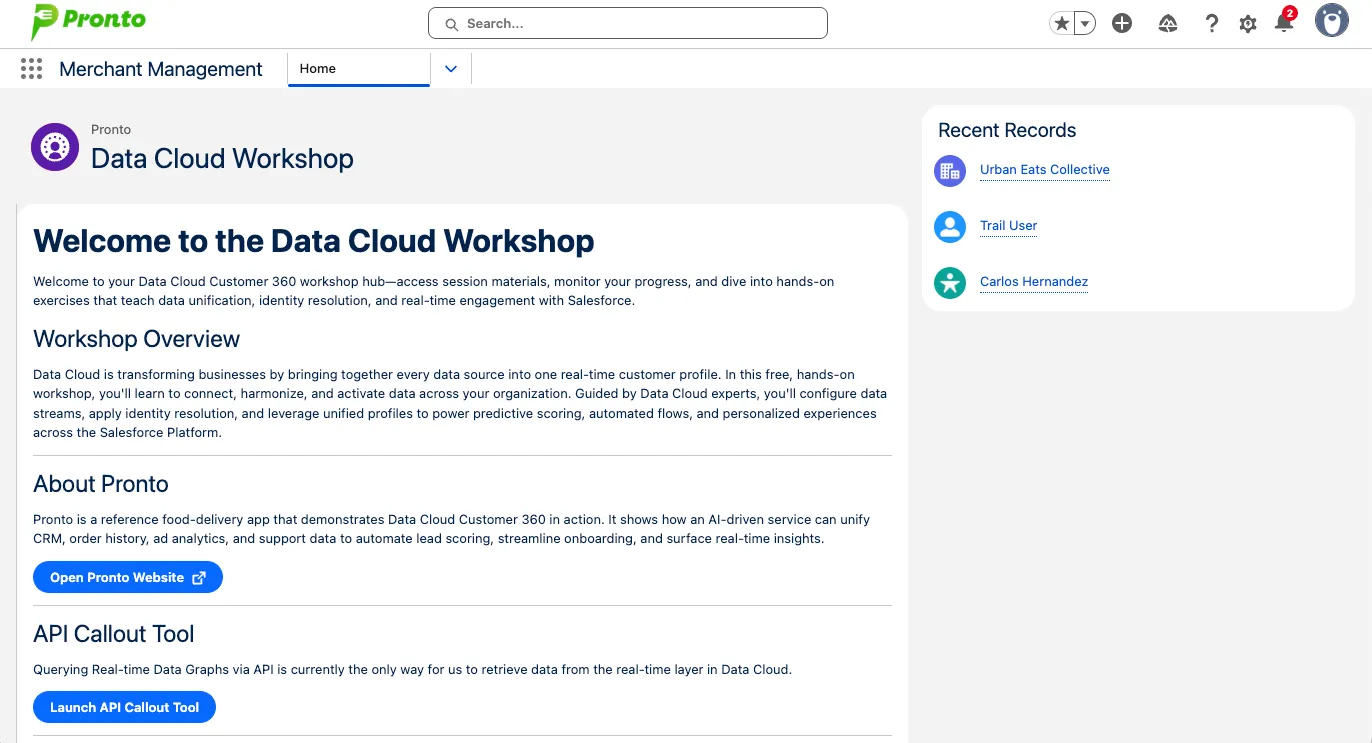Click the Data Cloud Workshop purple icon
This screenshot has width=1372, height=743.
tap(55, 147)
